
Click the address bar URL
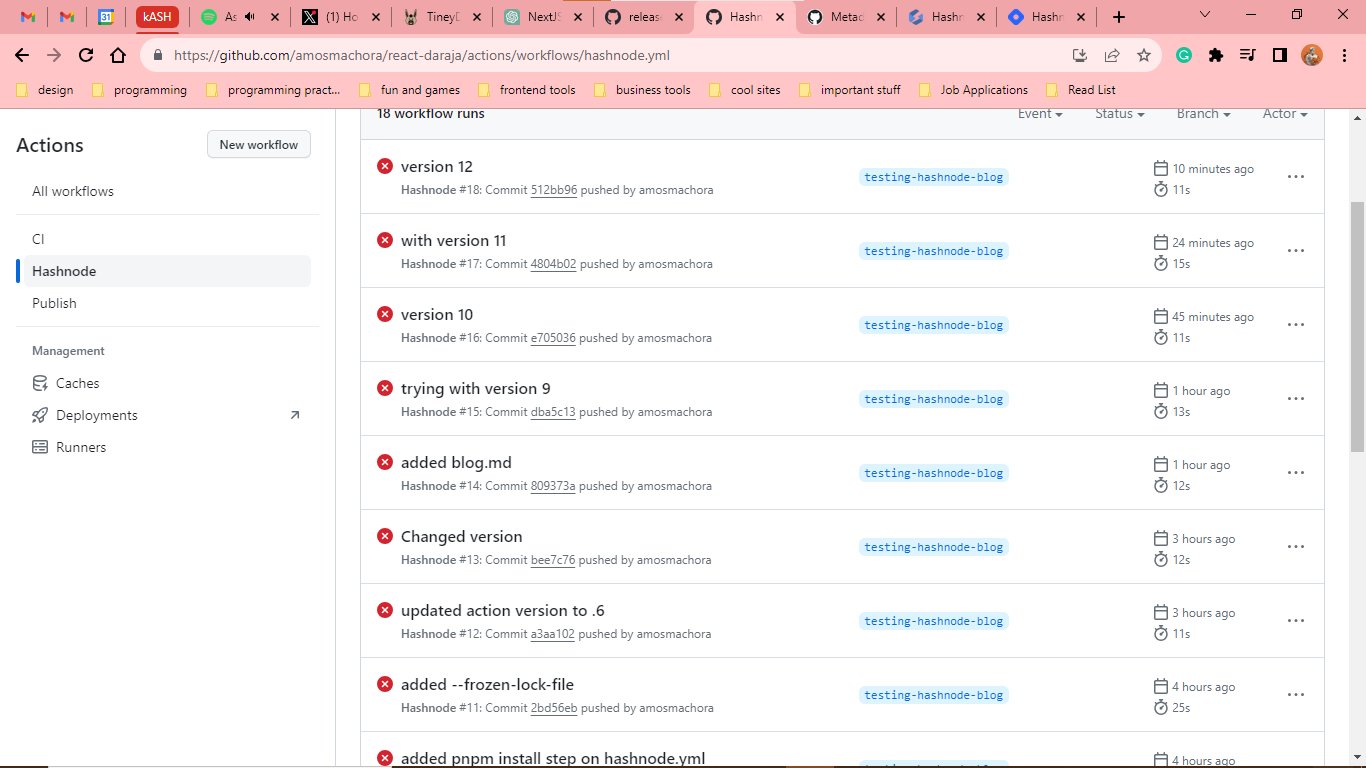(x=422, y=56)
